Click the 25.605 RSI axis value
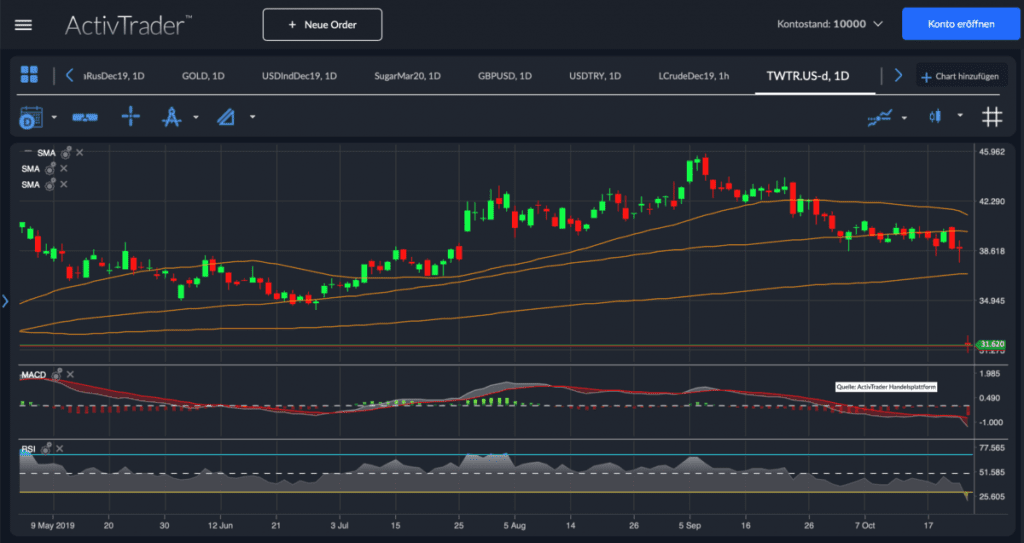Viewport: 1024px width, 543px height. point(992,497)
